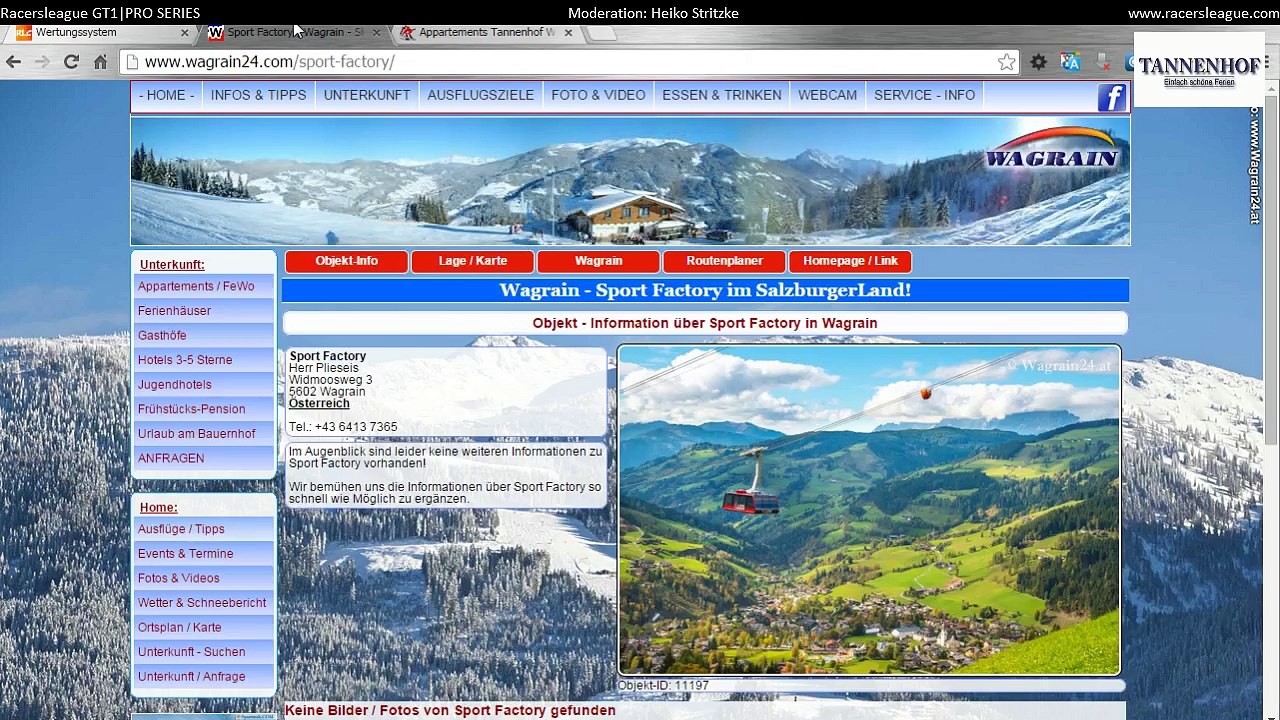1280x720 pixels.
Task: Close the Wertungssystem tab
Action: tap(184, 32)
